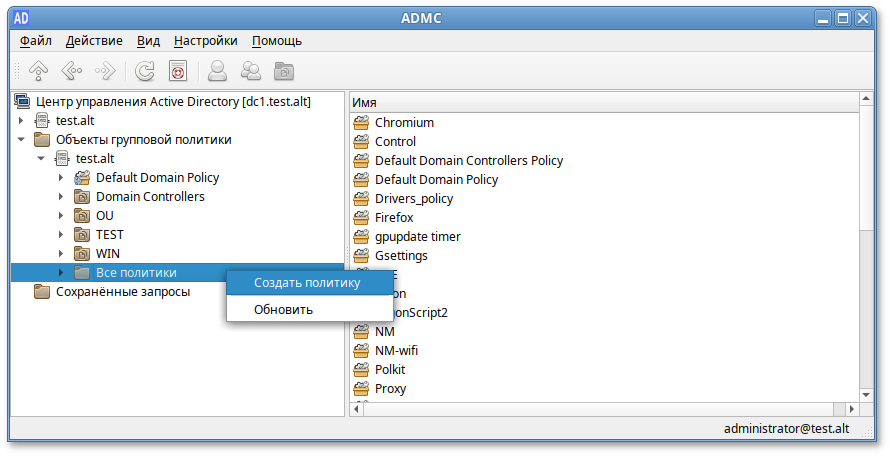
Task: Open the Настройки menu
Action: [x=205, y=41]
